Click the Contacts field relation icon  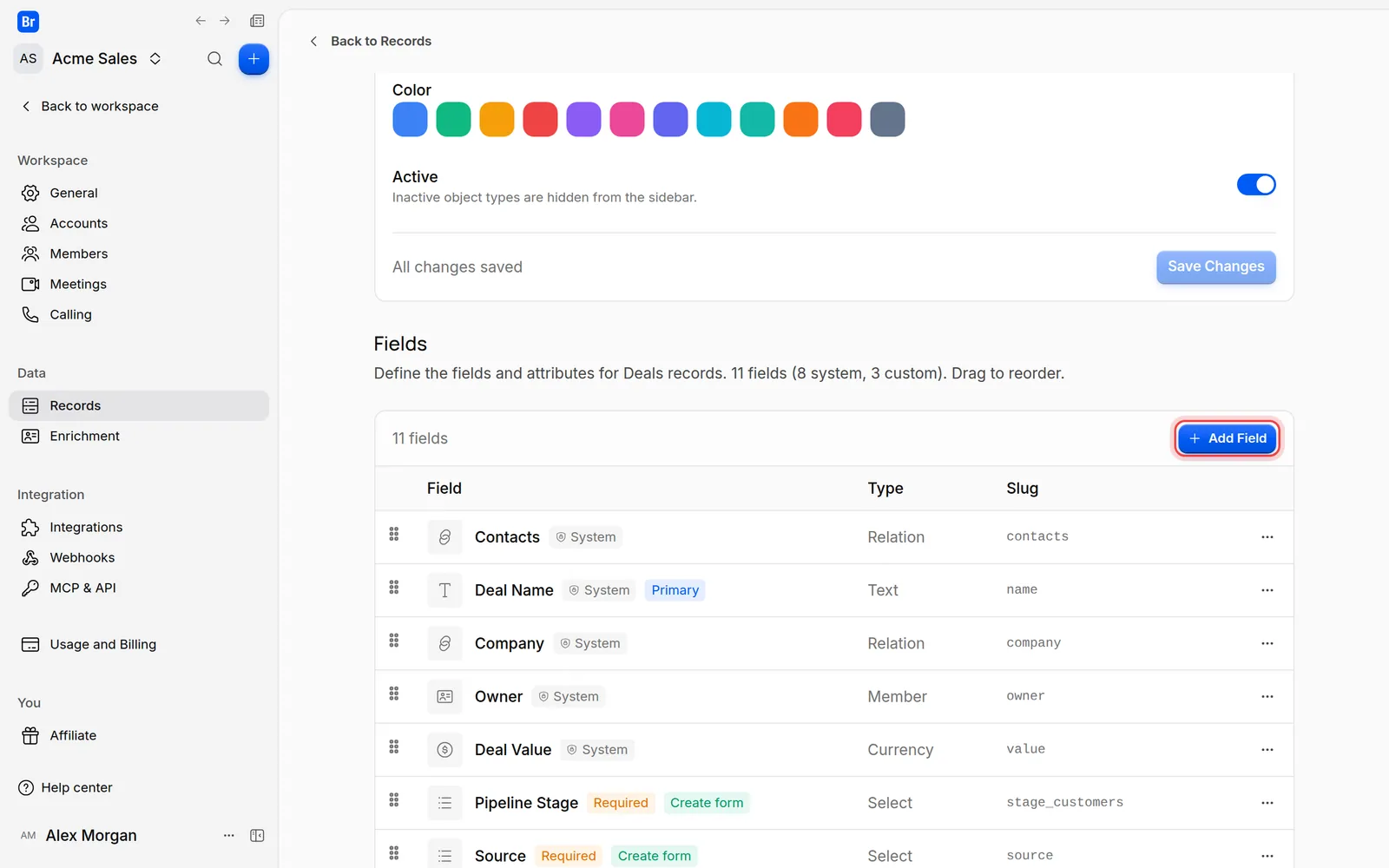(444, 537)
